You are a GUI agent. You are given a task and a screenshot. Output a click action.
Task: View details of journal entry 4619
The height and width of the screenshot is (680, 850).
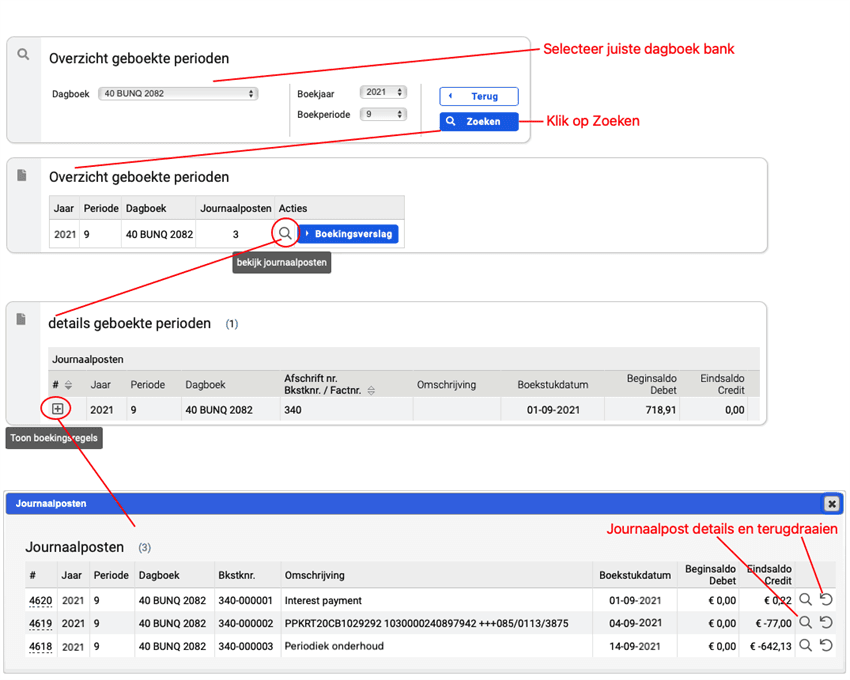click(x=806, y=622)
